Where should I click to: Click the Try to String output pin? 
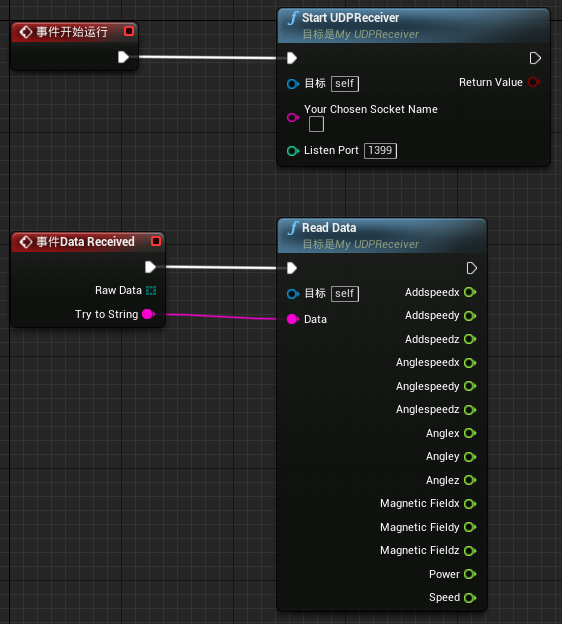click(x=148, y=314)
